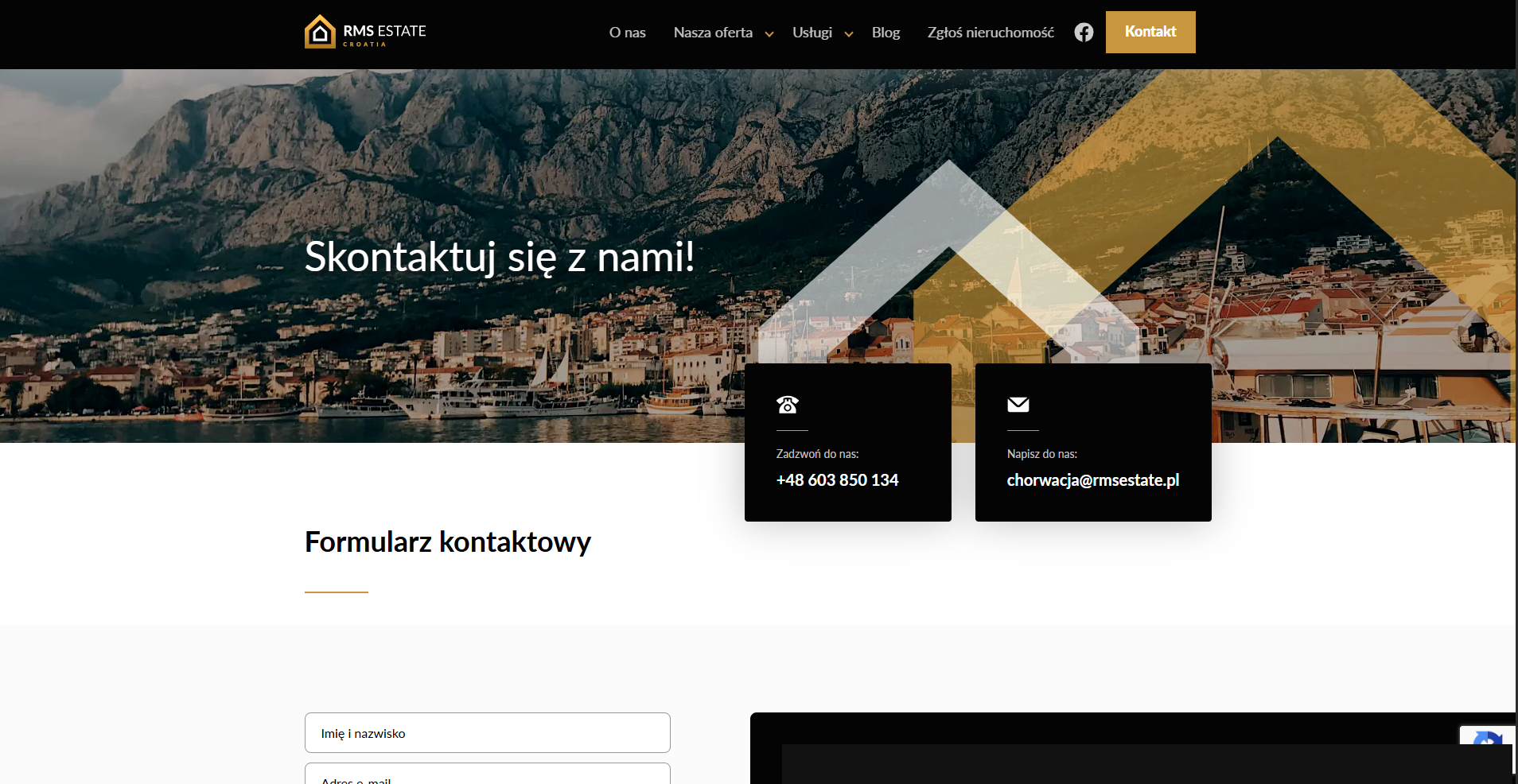Click the Imię i nazwisko input field

(x=487, y=732)
